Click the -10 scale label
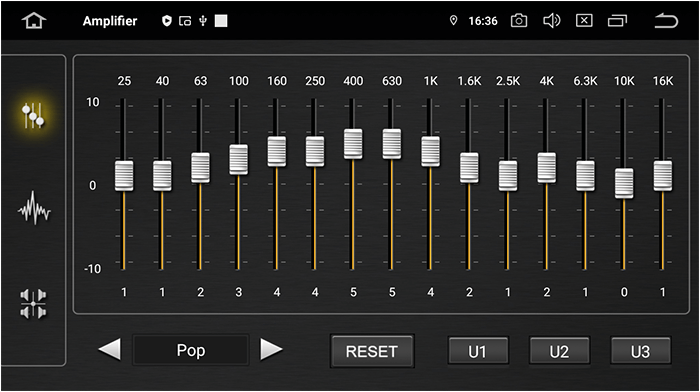 coord(92,269)
